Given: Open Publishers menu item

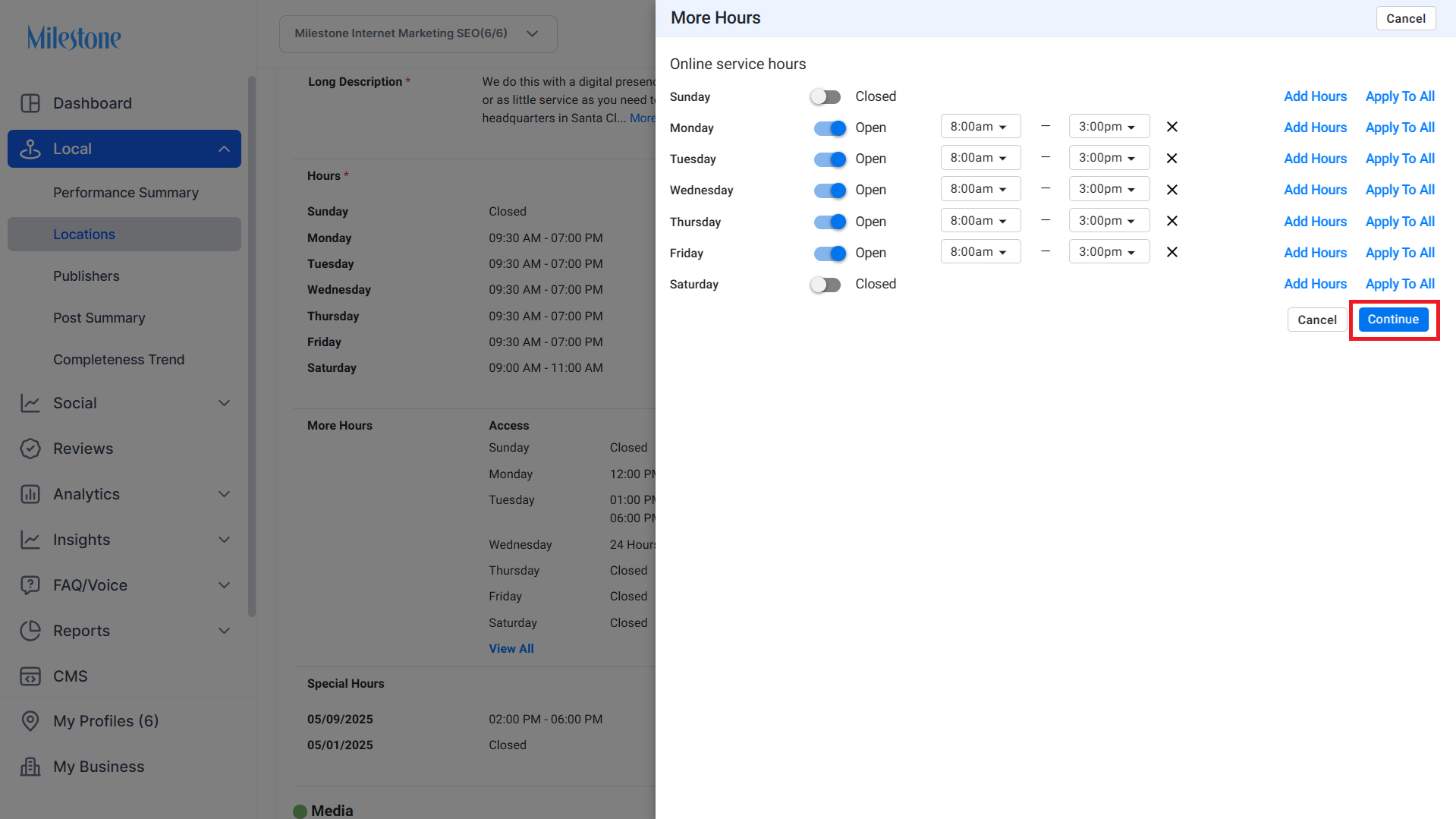Looking at the screenshot, I should pyautogui.click(x=86, y=276).
